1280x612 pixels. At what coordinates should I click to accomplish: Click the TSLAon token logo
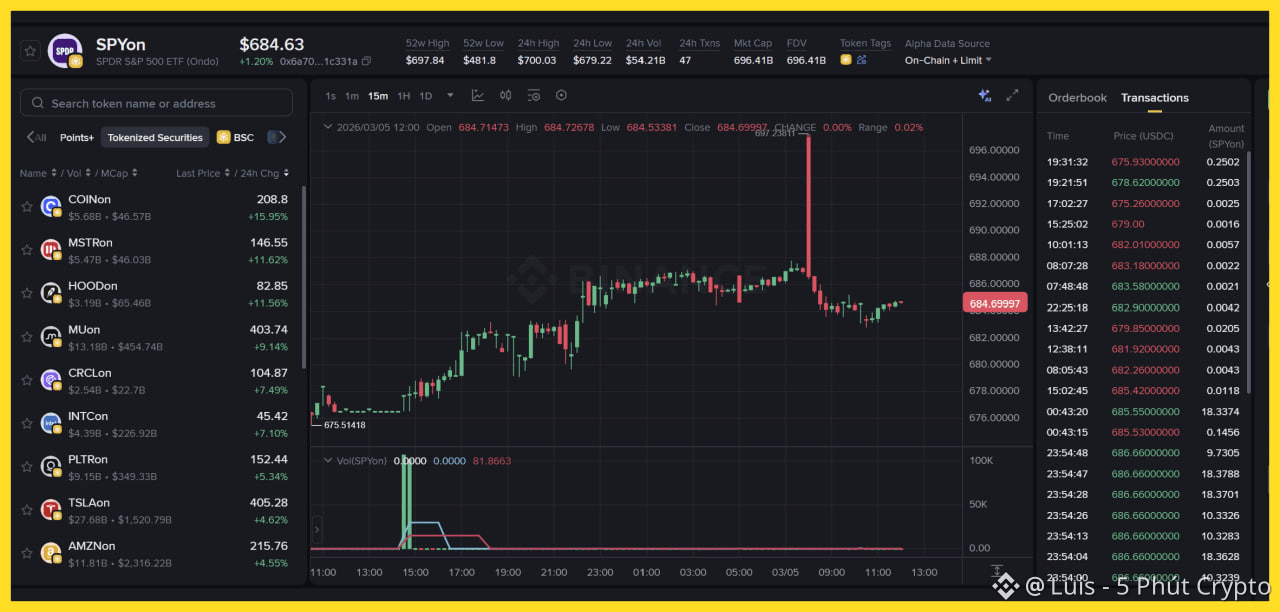(x=51, y=510)
